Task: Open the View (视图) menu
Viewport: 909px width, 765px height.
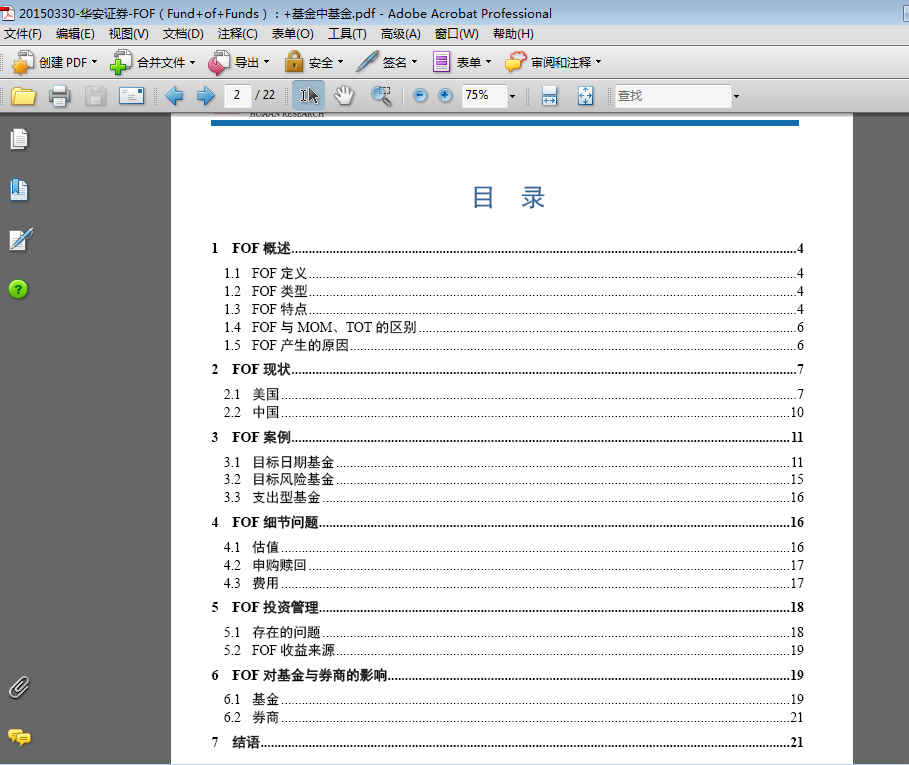Action: (x=128, y=34)
